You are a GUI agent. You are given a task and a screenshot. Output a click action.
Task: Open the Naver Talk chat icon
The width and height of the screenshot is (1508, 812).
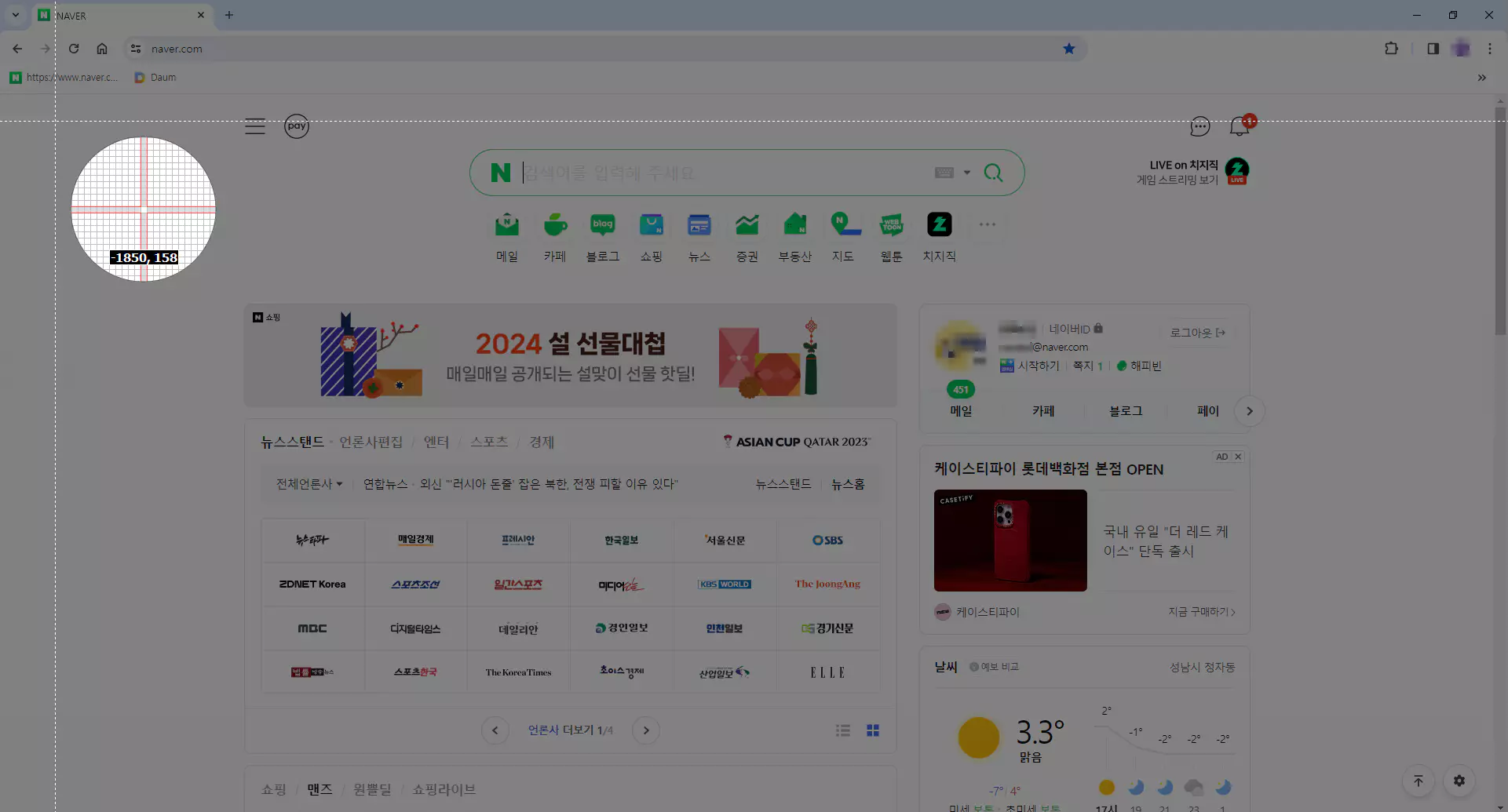click(x=1199, y=126)
